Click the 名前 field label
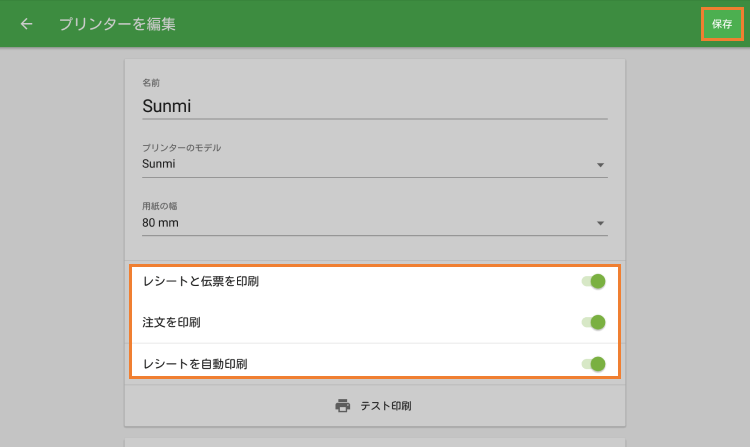 152,82
